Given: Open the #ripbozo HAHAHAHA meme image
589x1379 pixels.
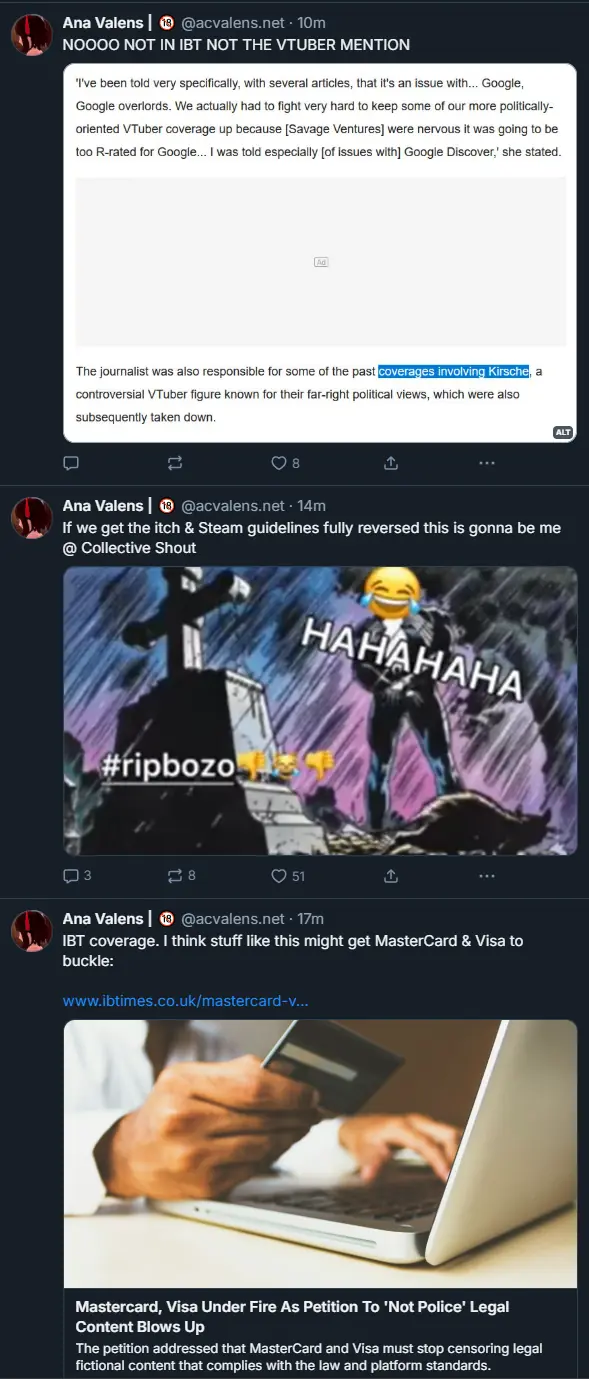Looking at the screenshot, I should pyautogui.click(x=320, y=711).
